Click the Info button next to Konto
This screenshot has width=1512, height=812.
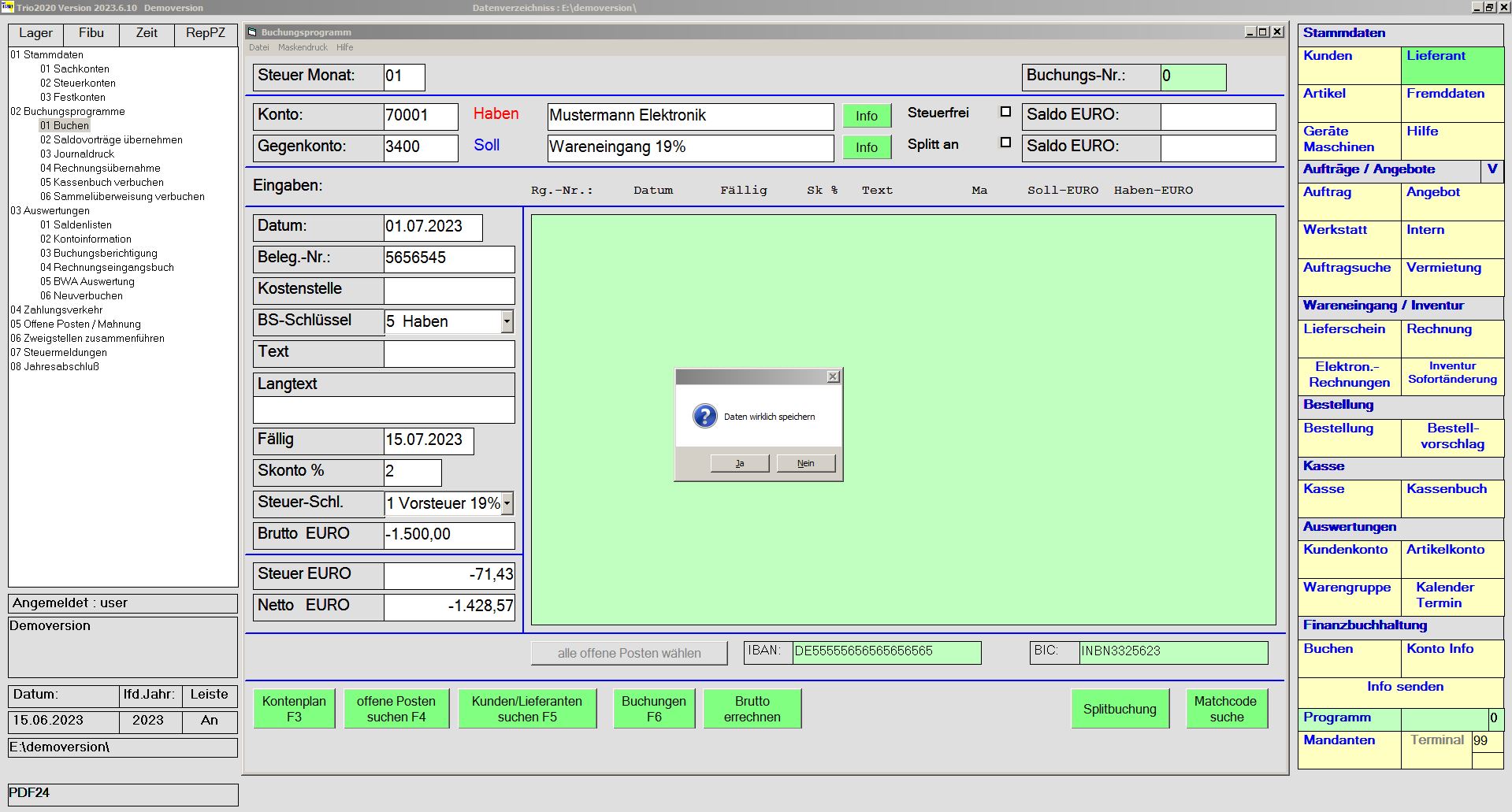(x=867, y=116)
